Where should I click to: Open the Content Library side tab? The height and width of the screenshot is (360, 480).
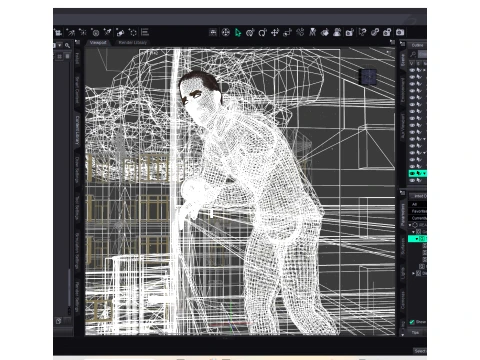point(77,130)
